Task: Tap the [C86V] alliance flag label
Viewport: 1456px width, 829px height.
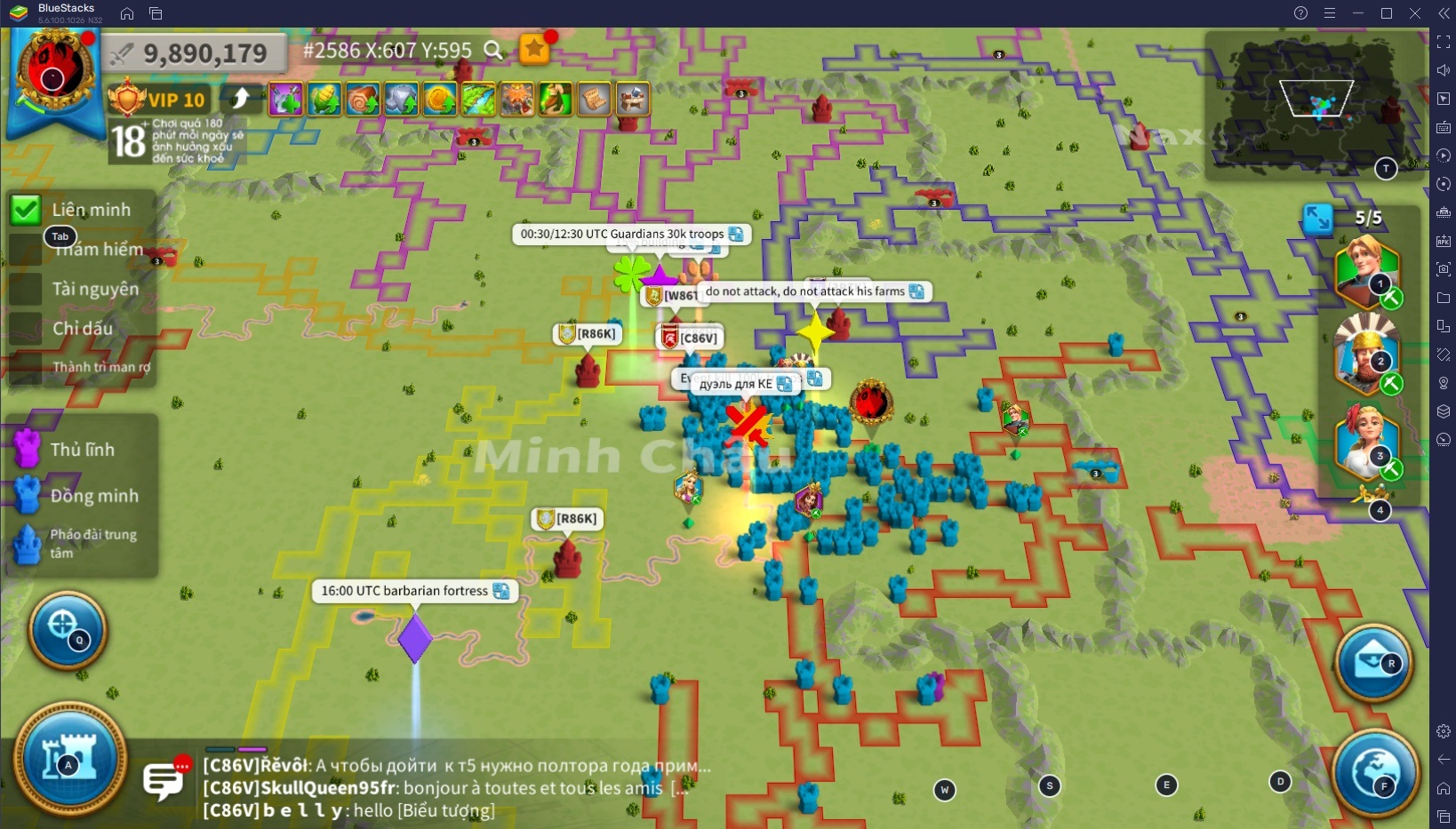Action: (690, 338)
